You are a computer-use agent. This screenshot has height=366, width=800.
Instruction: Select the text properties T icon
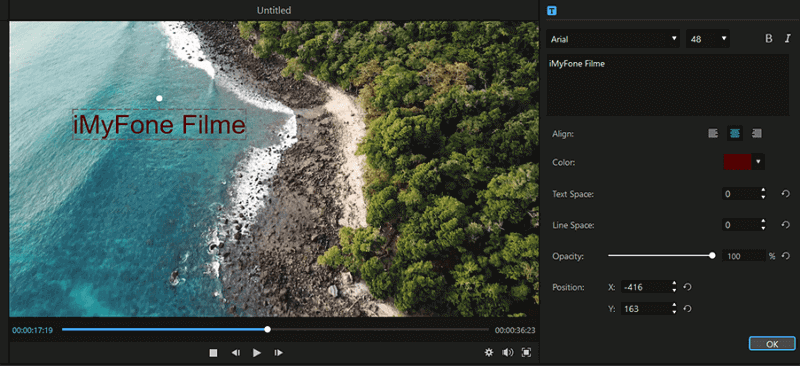coord(552,10)
